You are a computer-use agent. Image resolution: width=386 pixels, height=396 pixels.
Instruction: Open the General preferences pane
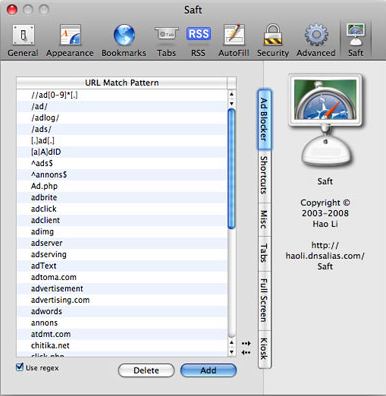tap(23, 40)
